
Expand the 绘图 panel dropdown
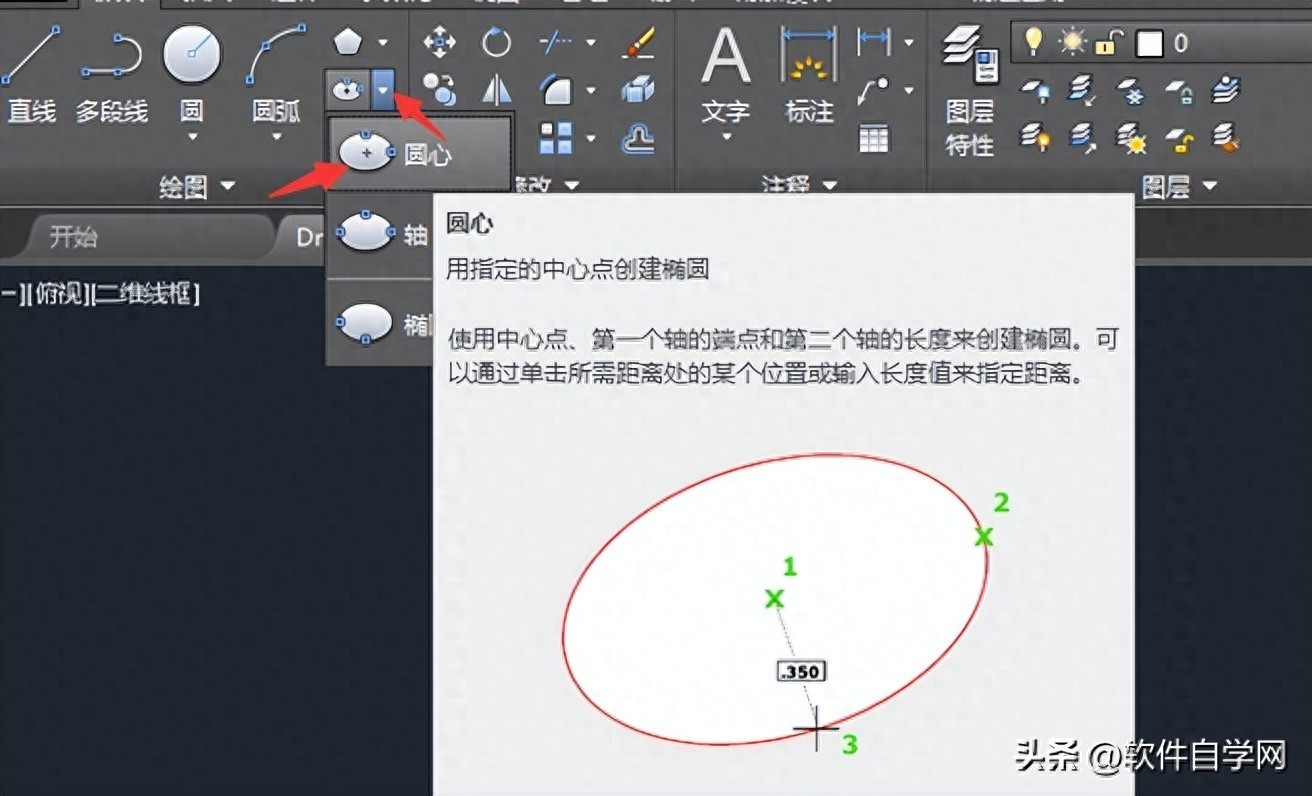[x=227, y=186]
